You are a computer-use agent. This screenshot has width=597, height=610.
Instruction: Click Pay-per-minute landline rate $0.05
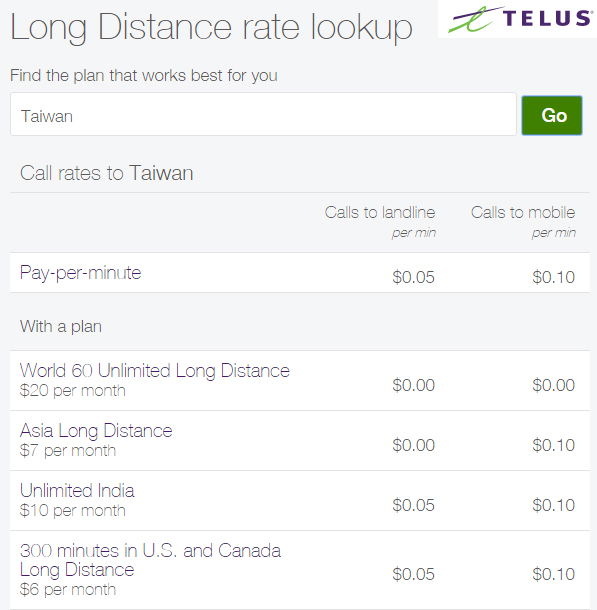tap(413, 277)
